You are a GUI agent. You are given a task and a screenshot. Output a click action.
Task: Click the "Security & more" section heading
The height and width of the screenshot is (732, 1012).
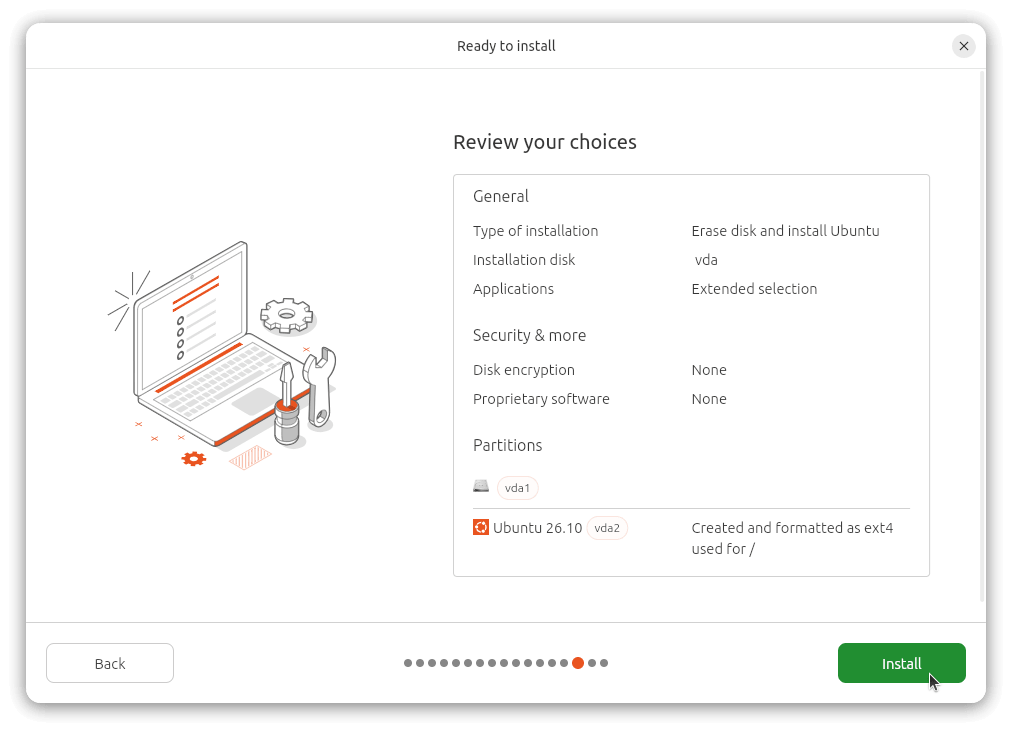coord(529,336)
